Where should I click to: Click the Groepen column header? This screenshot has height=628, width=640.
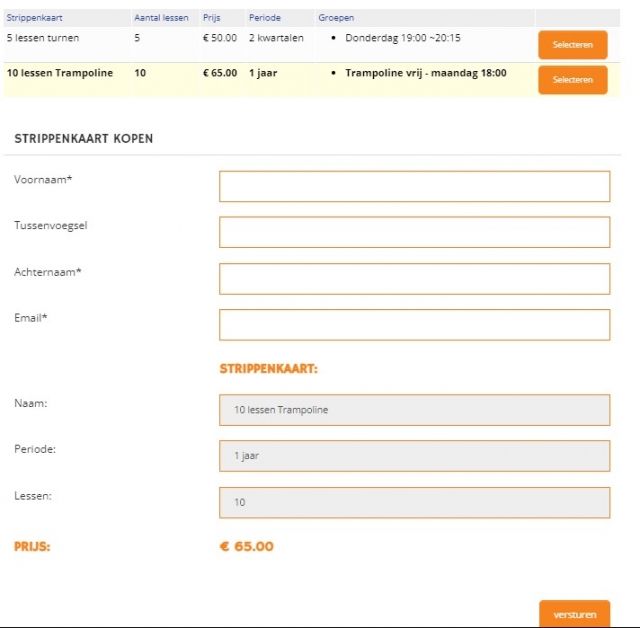coord(336,18)
